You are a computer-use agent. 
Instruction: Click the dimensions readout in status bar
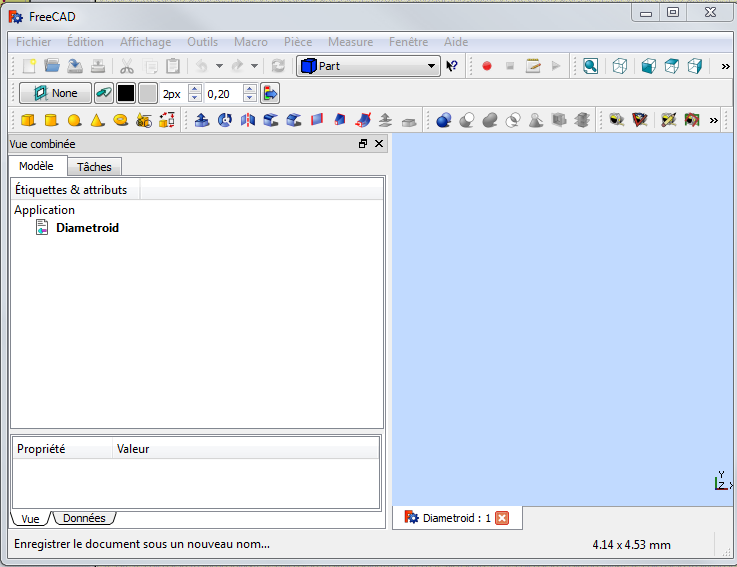[x=631, y=545]
